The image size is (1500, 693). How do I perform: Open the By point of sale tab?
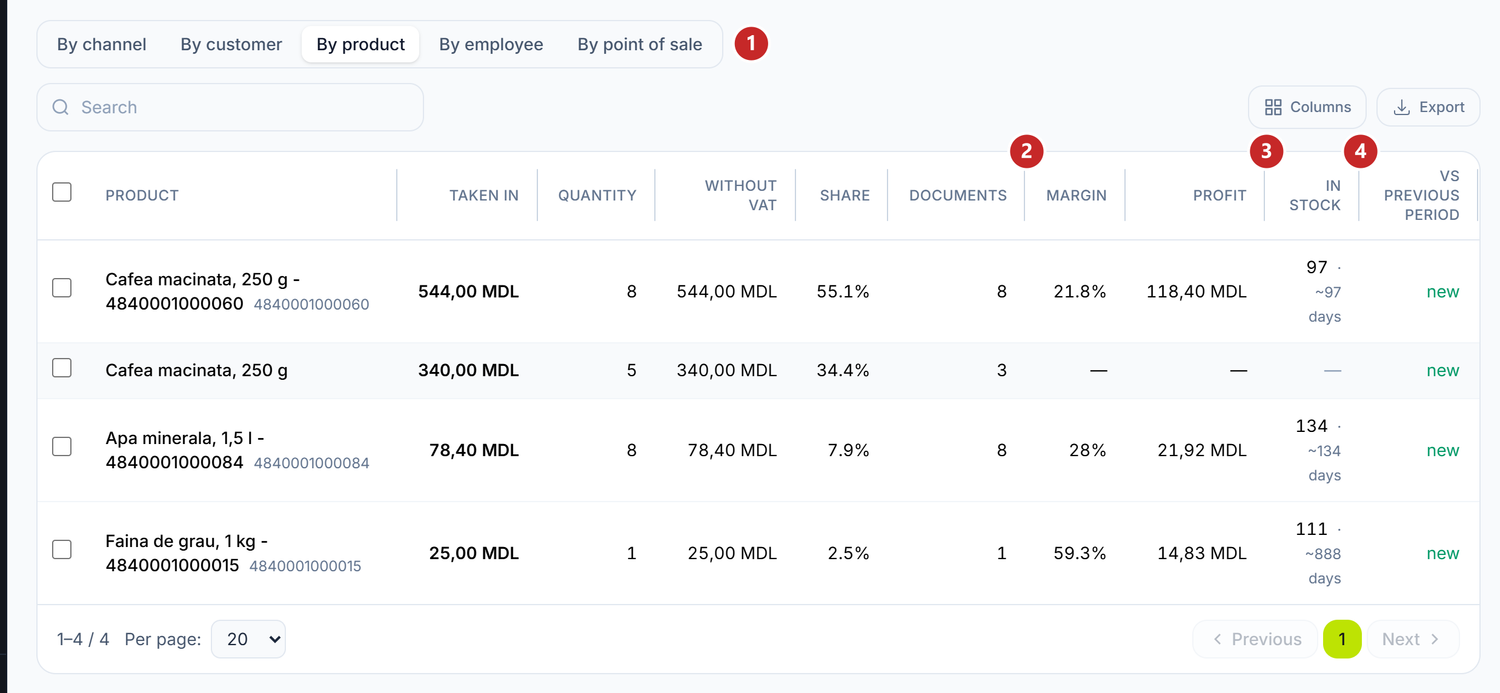pos(640,44)
